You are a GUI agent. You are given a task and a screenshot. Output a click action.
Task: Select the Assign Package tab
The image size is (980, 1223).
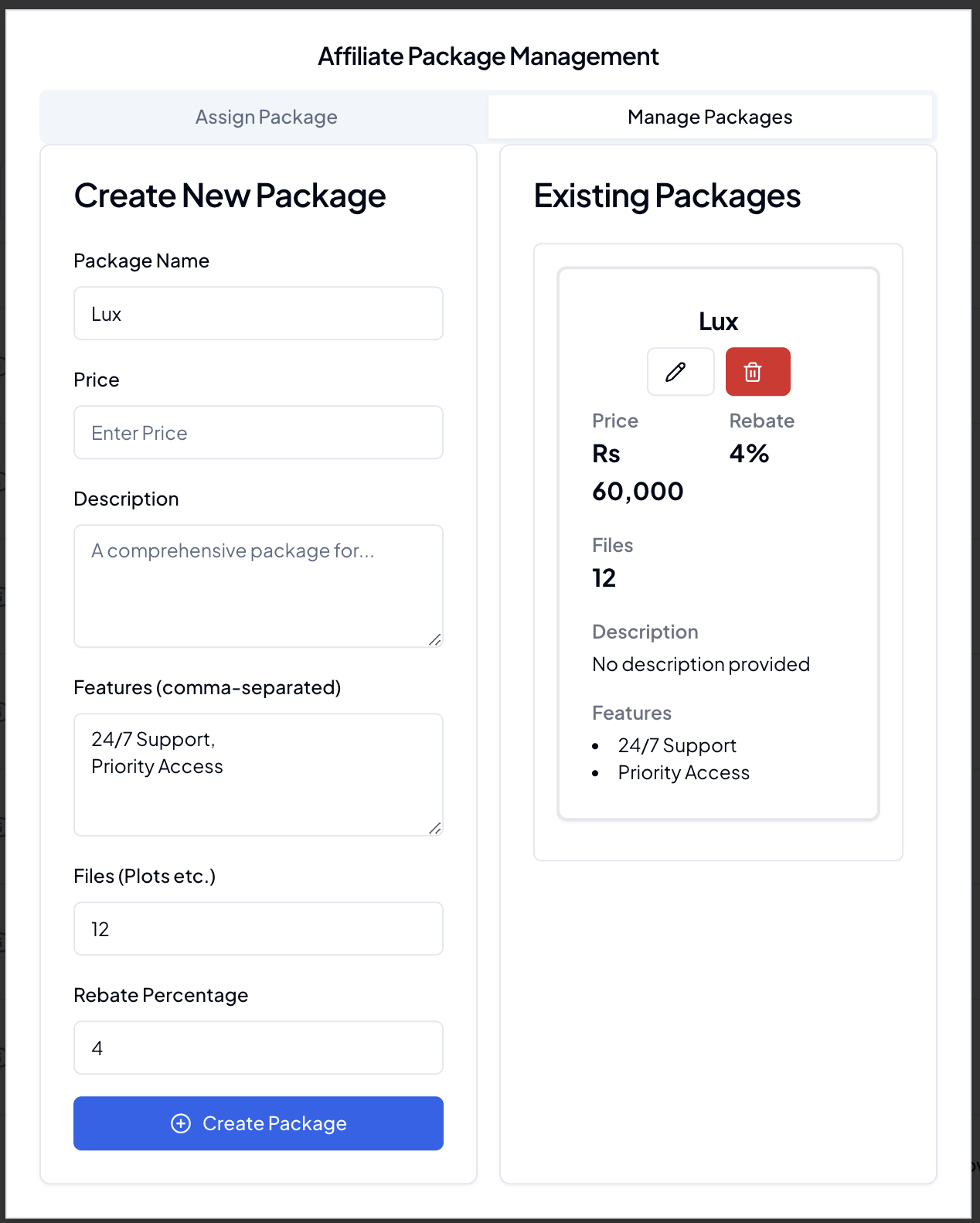tap(266, 117)
